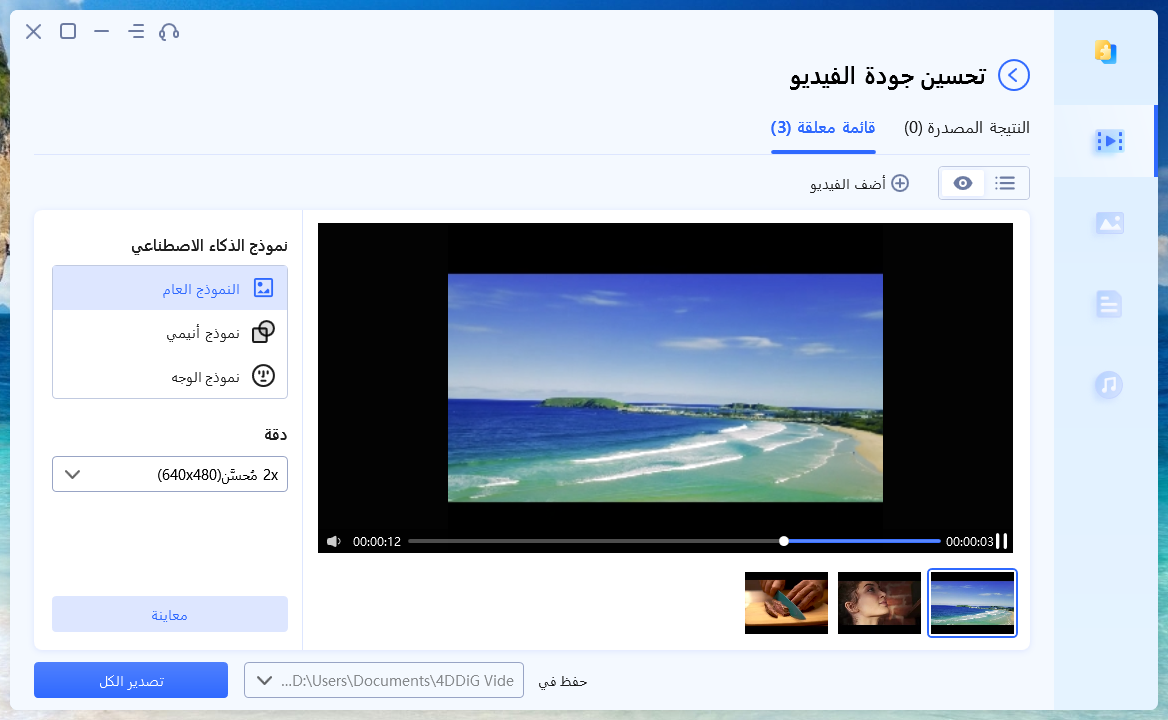Open the audio repair sidebar icon
This screenshot has width=1168, height=720.
coord(1109,385)
